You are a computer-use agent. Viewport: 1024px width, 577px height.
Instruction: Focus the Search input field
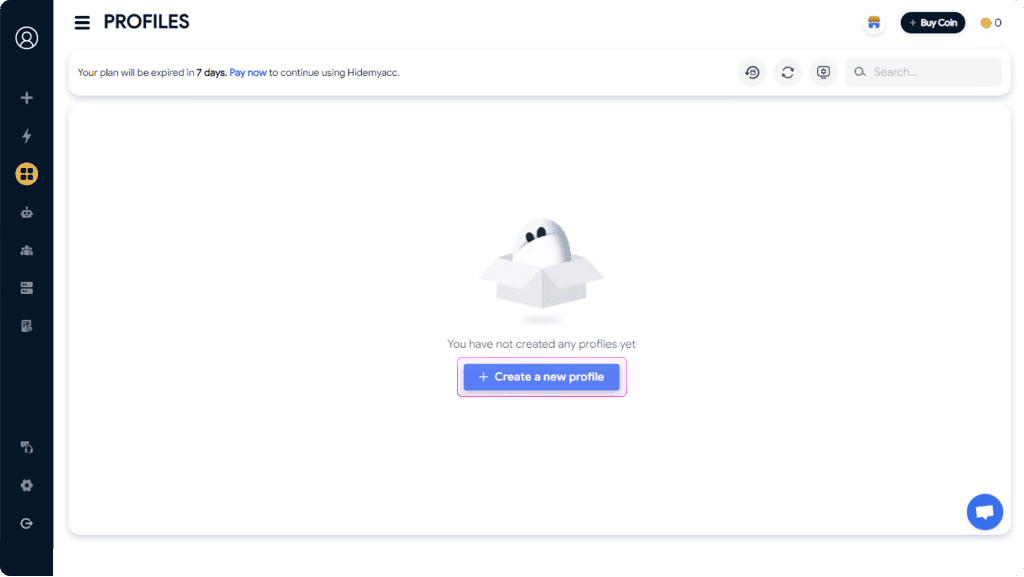tap(932, 72)
